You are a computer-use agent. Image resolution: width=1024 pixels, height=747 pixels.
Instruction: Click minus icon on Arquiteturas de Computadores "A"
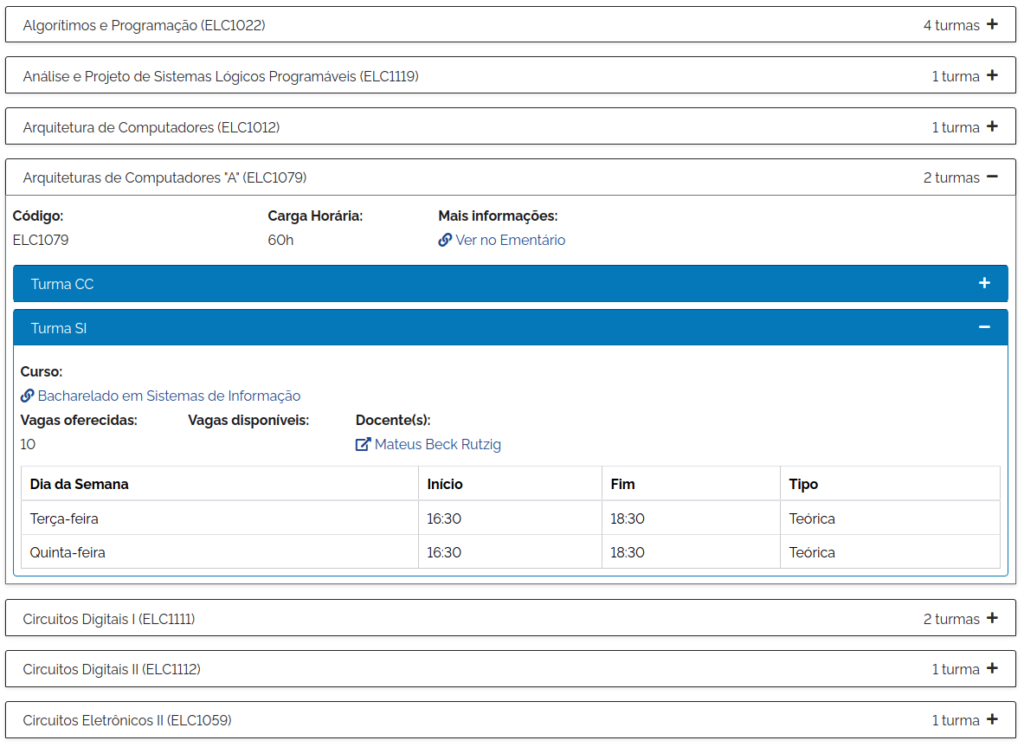[992, 177]
